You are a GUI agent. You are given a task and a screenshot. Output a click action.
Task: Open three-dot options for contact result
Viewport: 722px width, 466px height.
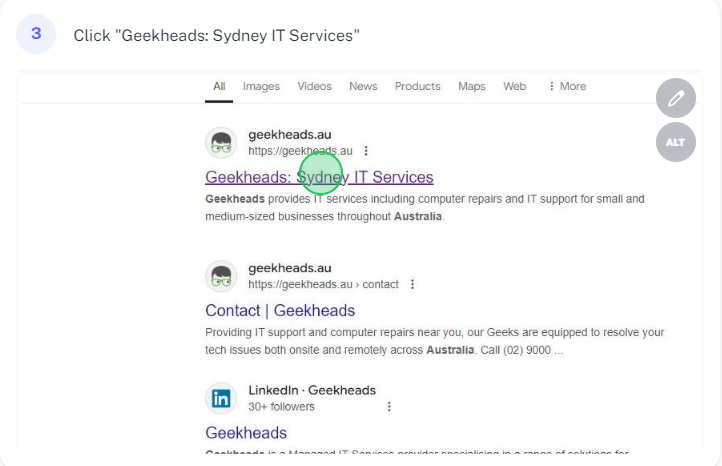[x=412, y=284]
